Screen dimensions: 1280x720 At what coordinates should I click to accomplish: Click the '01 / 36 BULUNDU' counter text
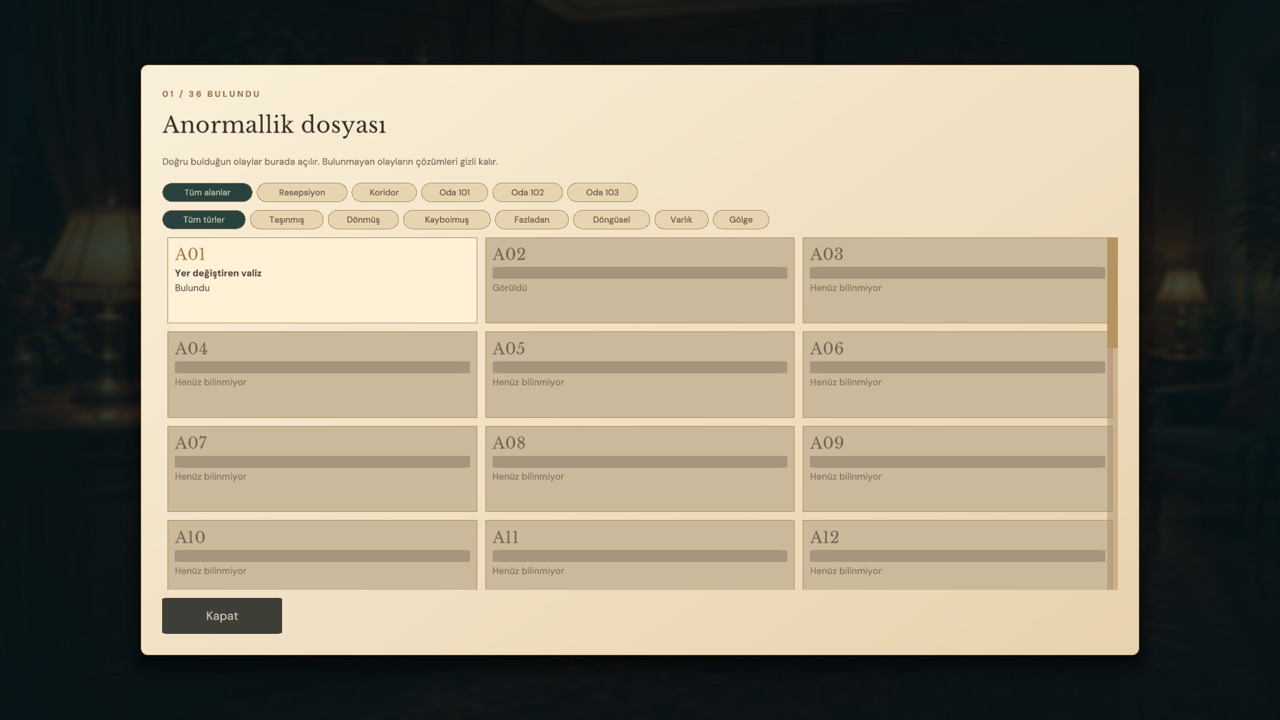(211, 94)
